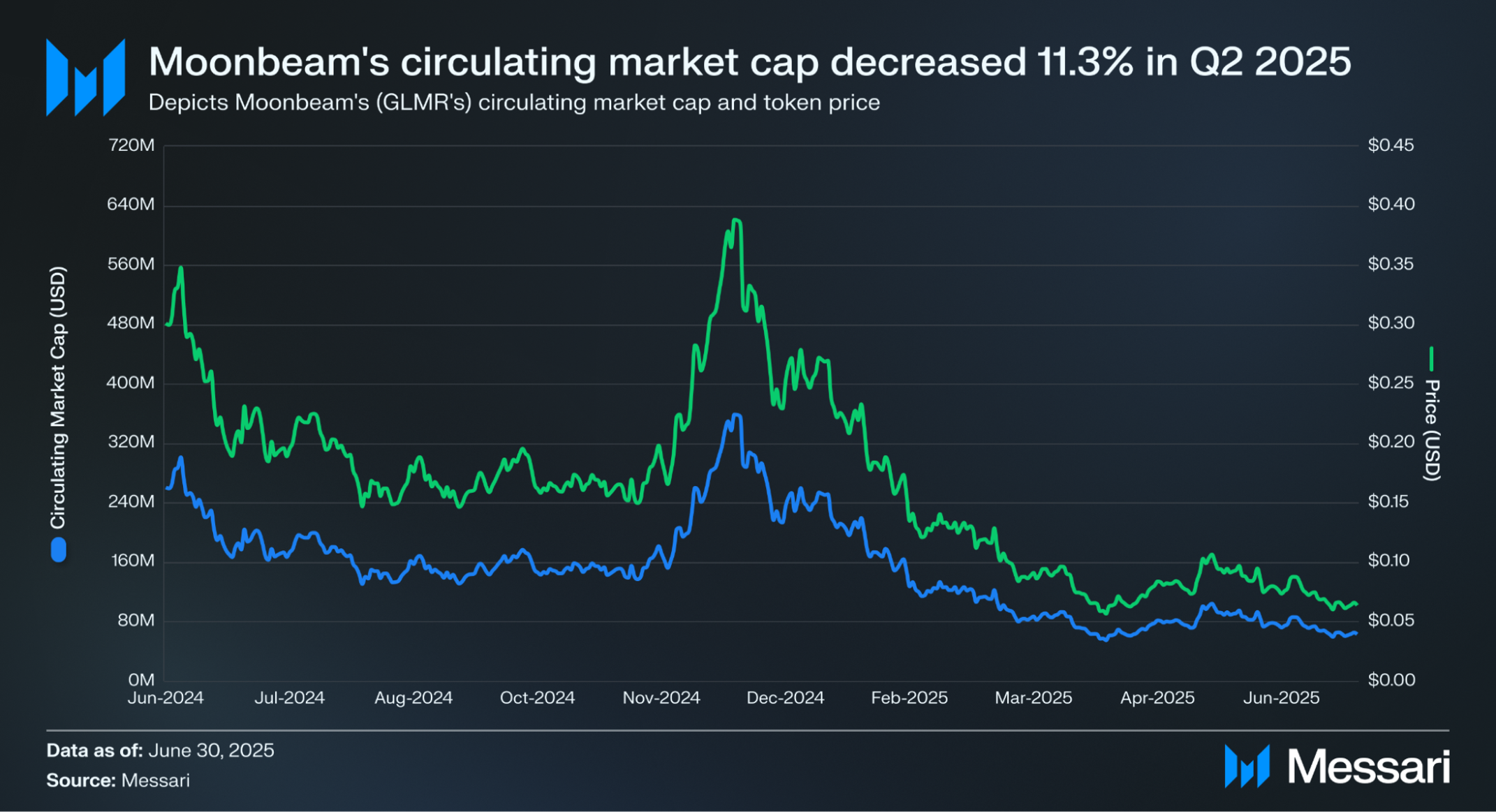
Task: Click the $0.45 price axis label
Action: tap(1391, 145)
